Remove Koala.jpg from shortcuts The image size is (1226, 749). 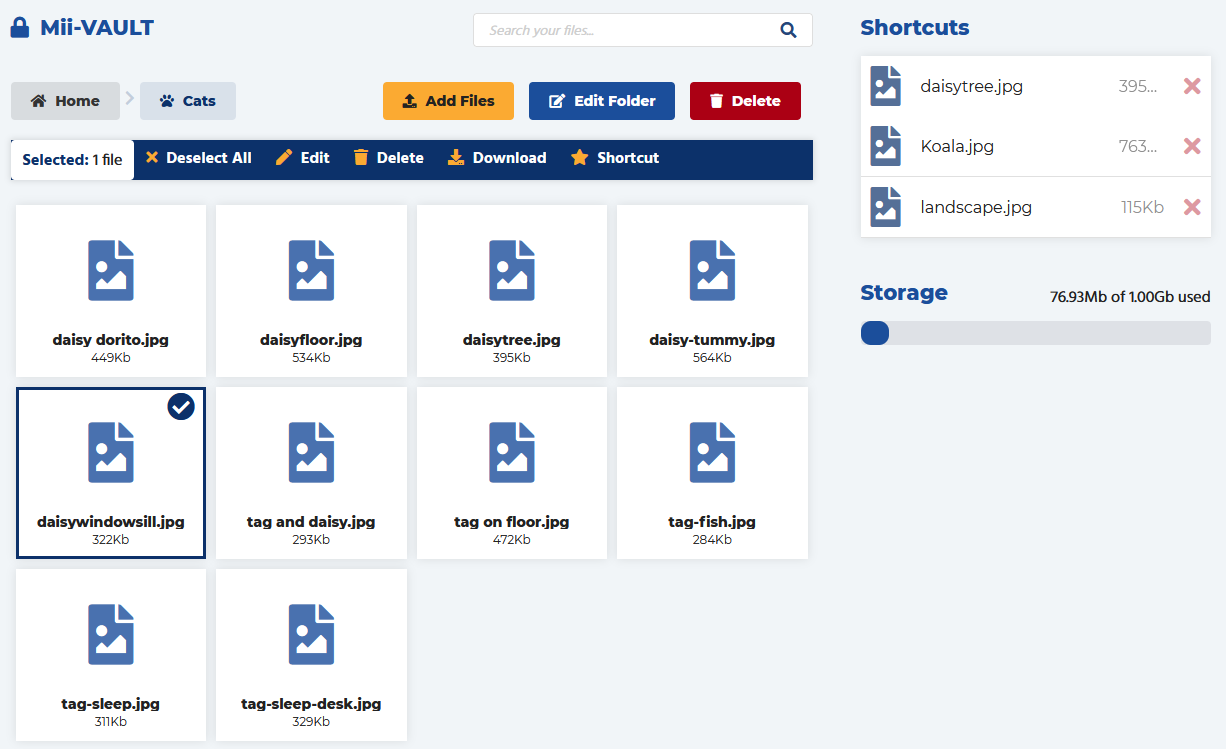[x=1191, y=146]
